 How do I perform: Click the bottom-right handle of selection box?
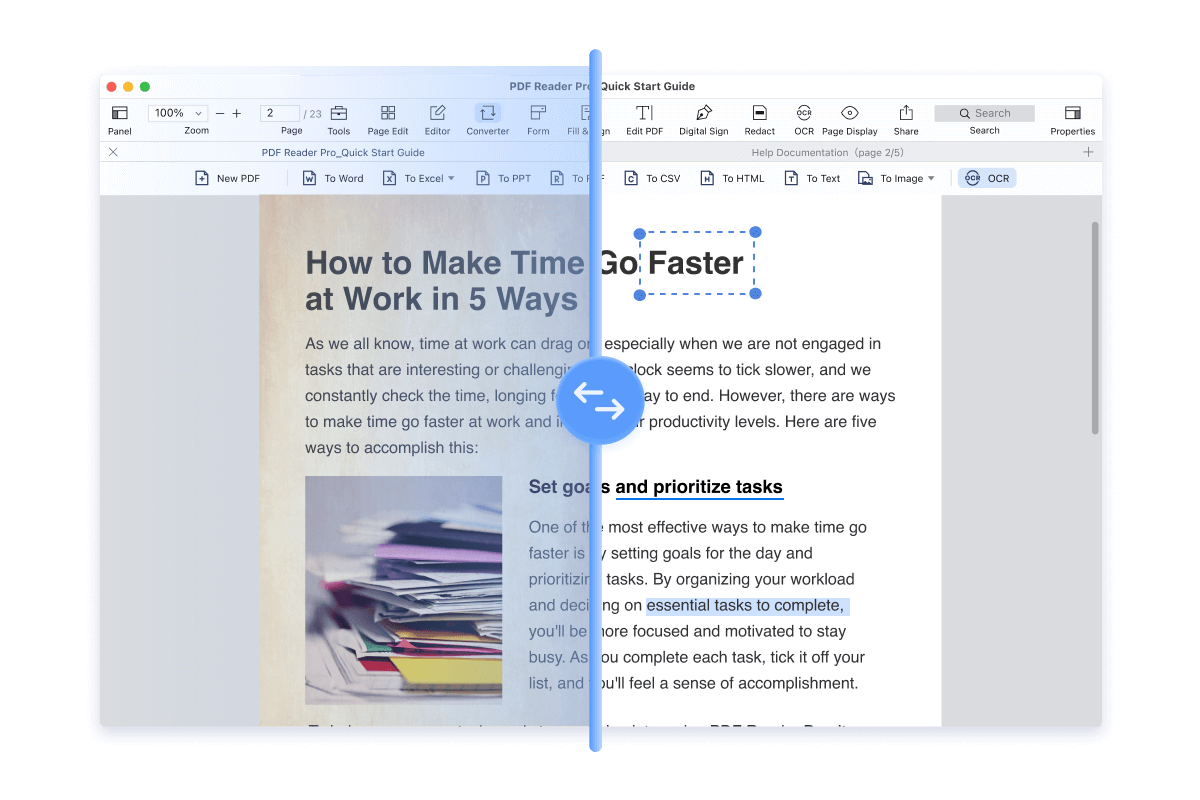point(755,293)
